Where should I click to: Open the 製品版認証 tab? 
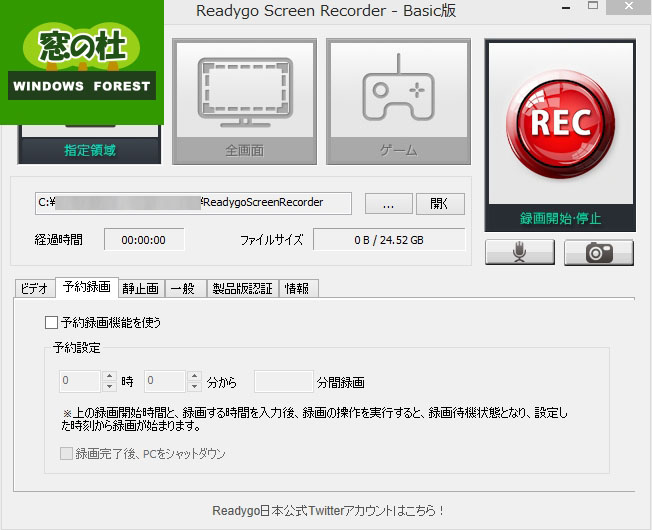click(242, 288)
